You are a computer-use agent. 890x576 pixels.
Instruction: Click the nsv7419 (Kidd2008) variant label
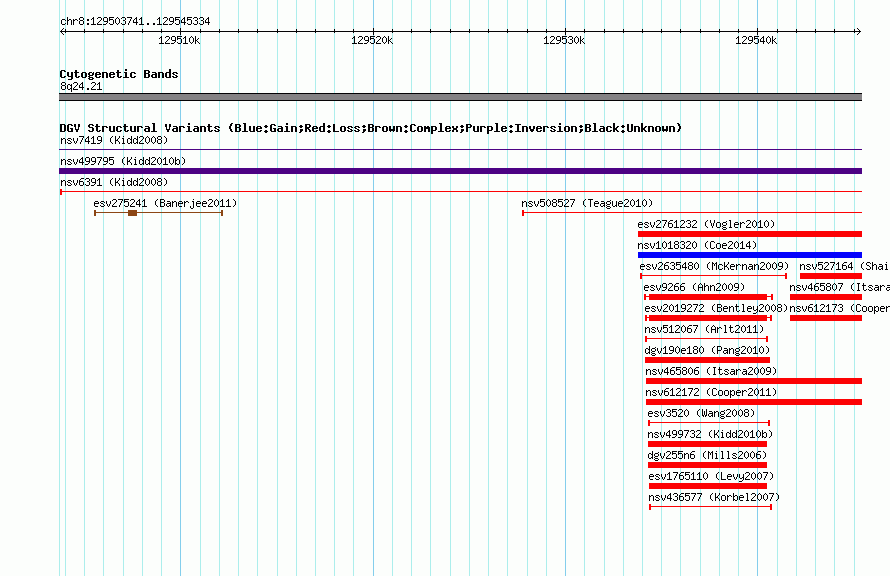pos(114,140)
